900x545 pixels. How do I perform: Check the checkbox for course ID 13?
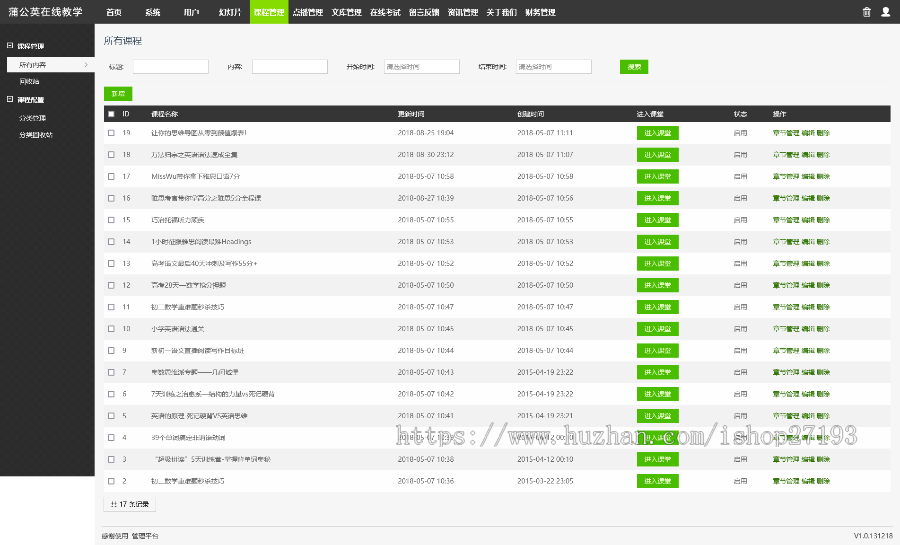pyautogui.click(x=111, y=263)
